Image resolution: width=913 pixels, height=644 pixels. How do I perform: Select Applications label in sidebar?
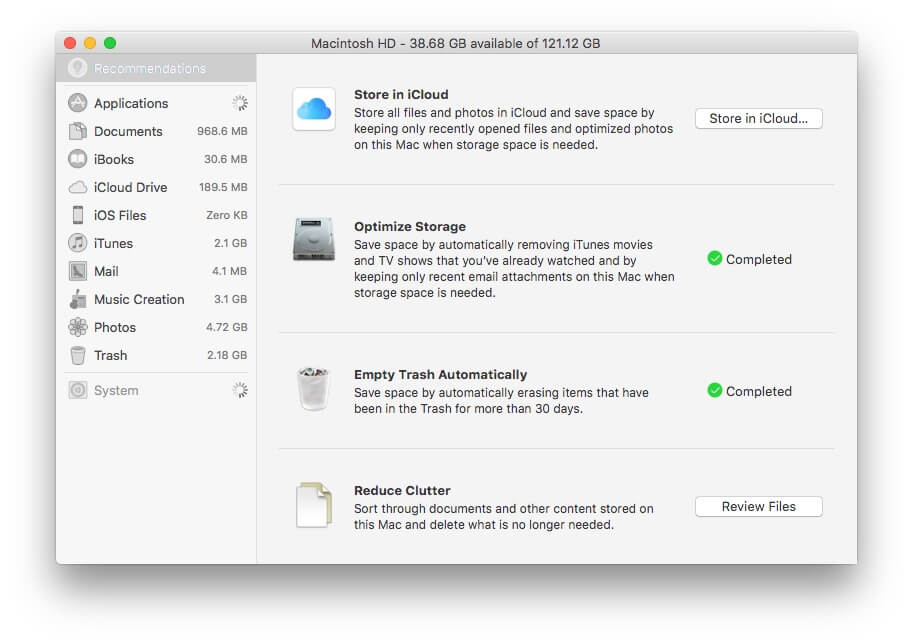pos(131,103)
